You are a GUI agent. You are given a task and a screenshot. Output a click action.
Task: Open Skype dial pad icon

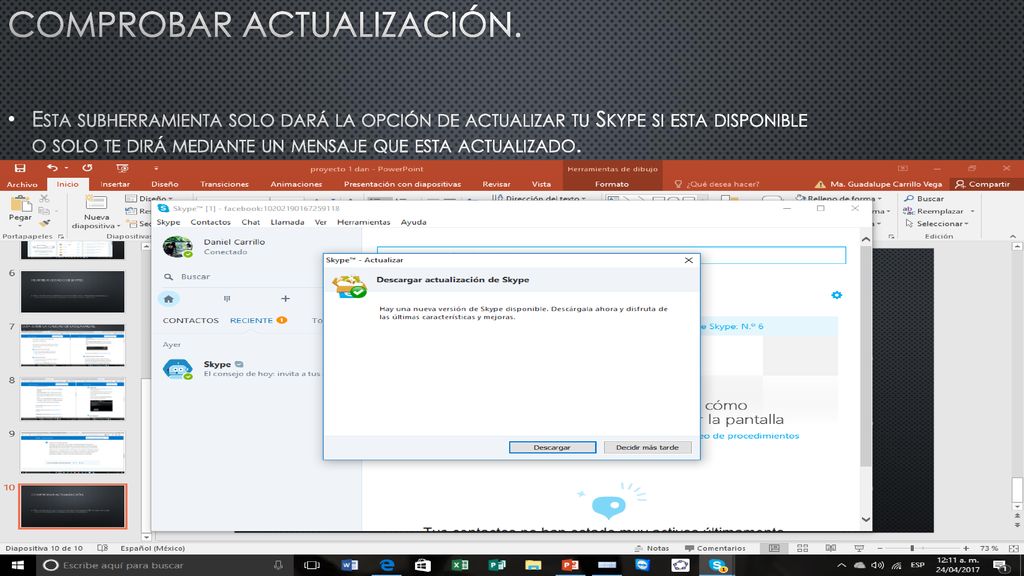tap(227, 299)
